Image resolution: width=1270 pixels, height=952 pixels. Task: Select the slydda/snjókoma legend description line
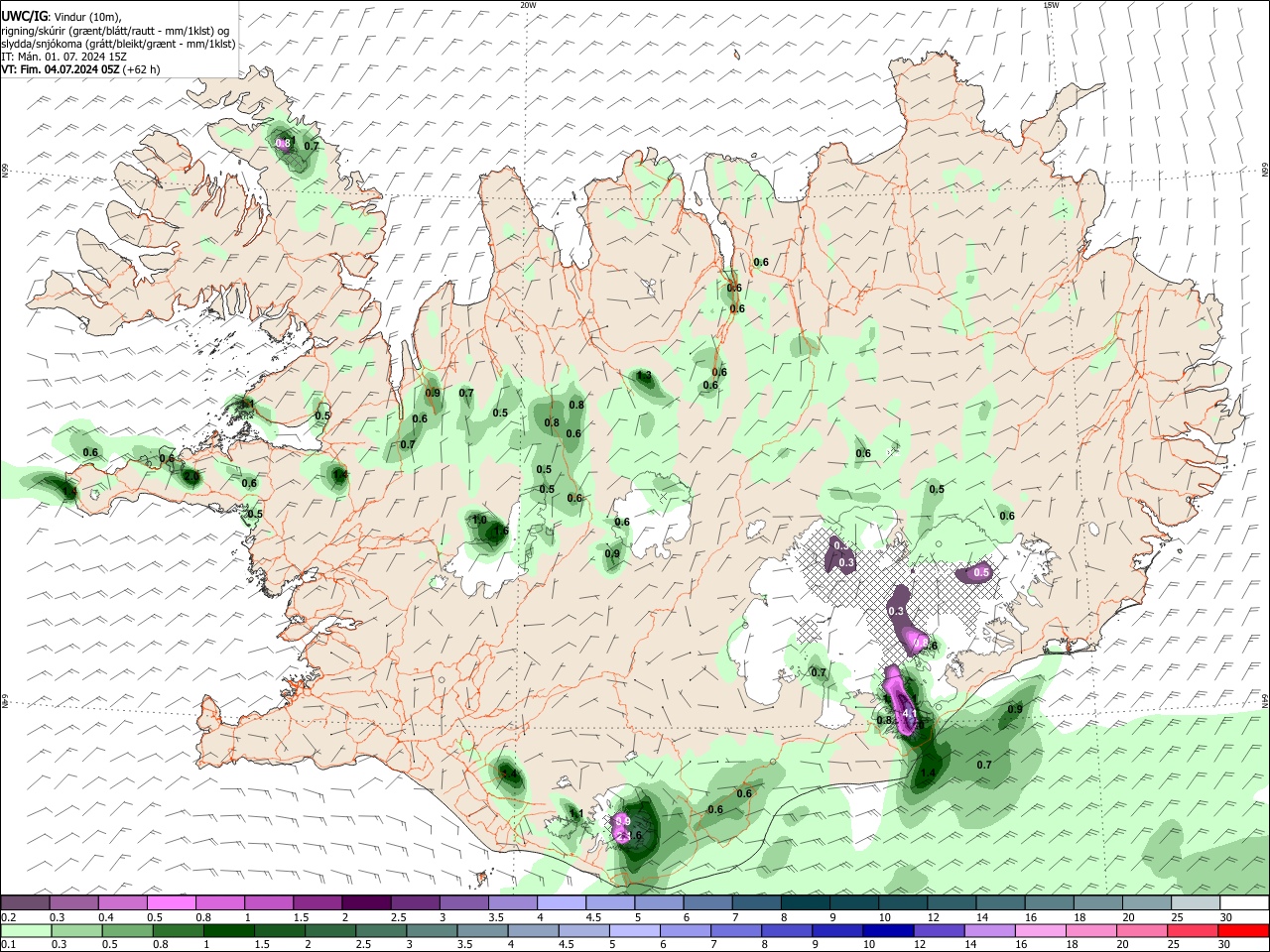[118, 44]
